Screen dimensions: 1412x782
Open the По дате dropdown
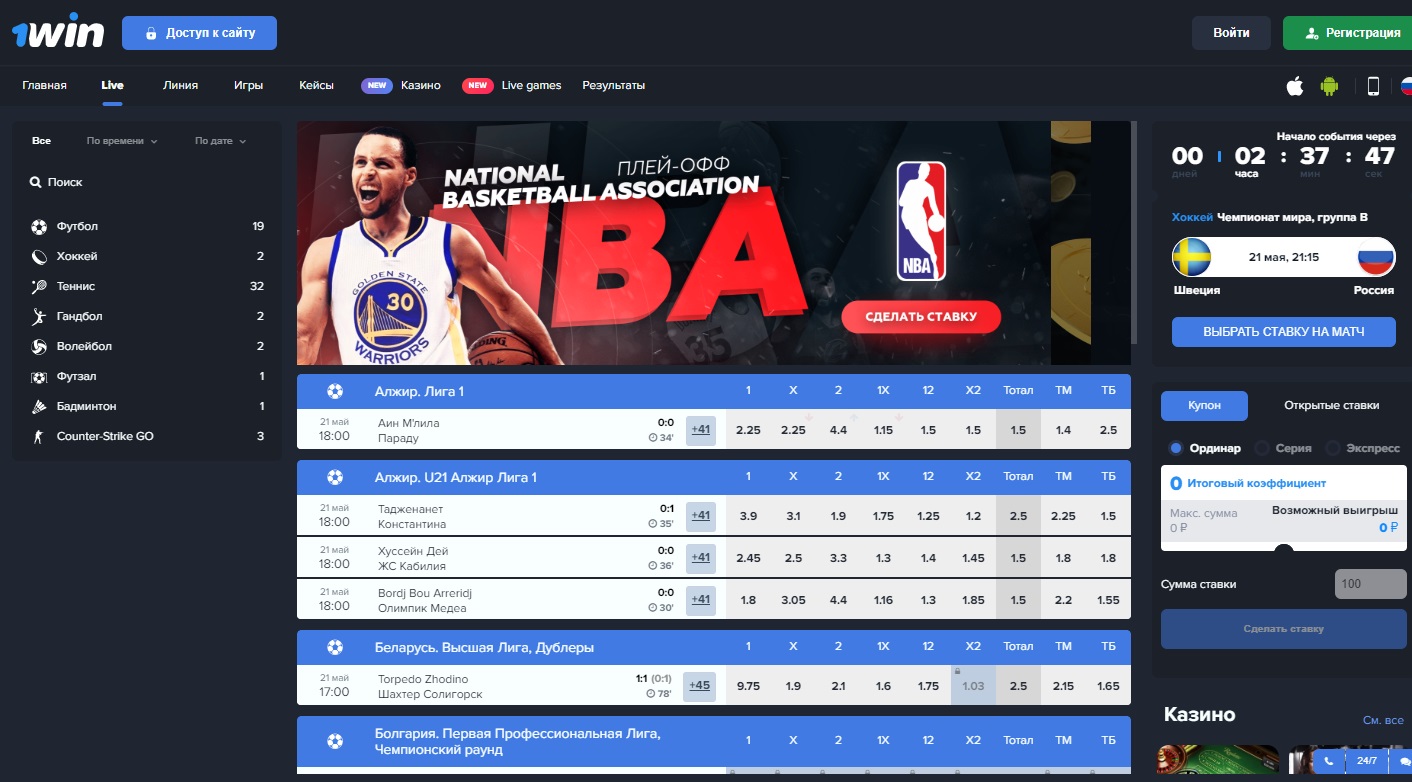[220, 141]
